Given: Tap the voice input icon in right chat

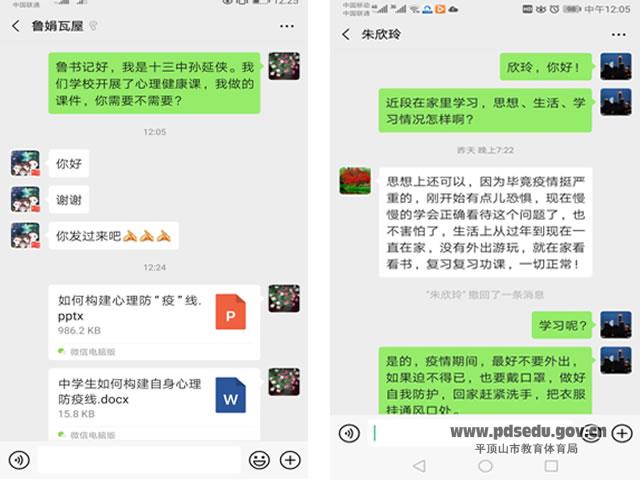Looking at the screenshot, I should pyautogui.click(x=349, y=433).
